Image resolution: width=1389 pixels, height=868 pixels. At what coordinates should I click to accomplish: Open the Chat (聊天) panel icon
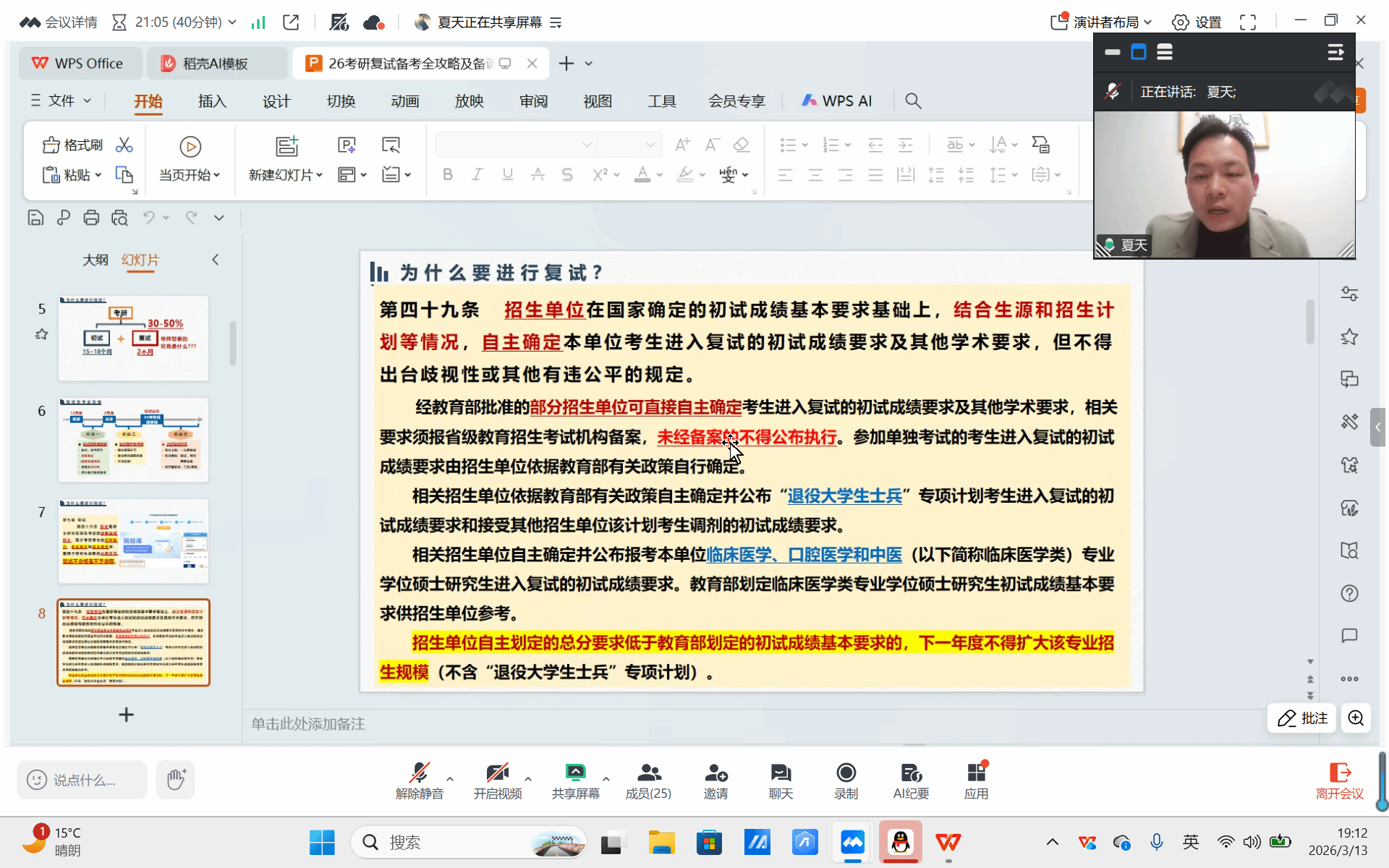click(x=781, y=773)
